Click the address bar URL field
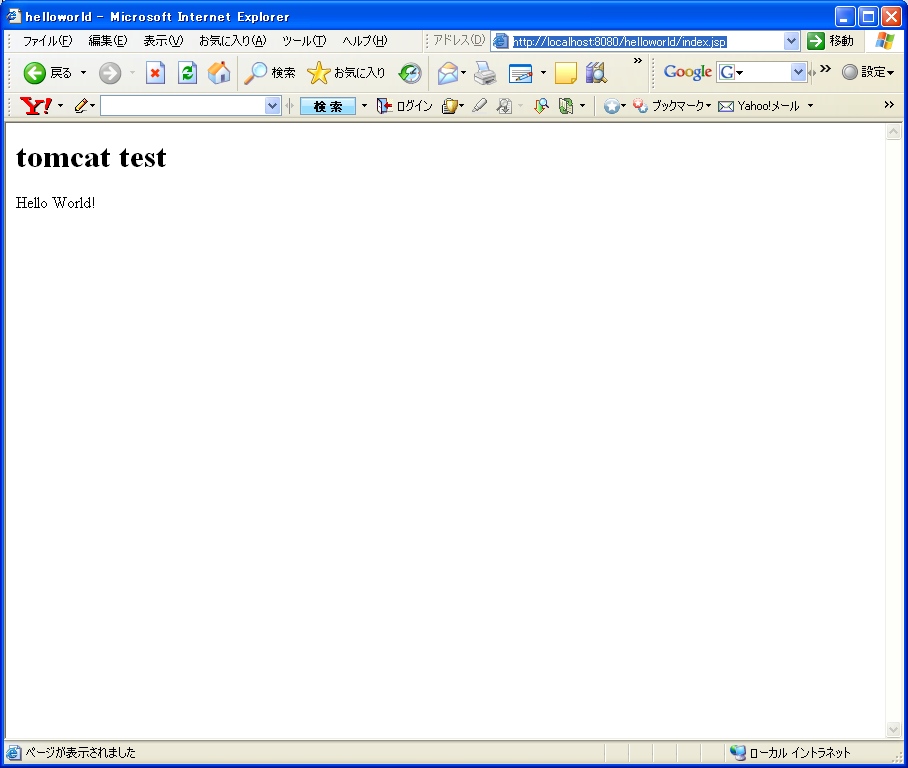Image resolution: width=908 pixels, height=768 pixels. [x=645, y=42]
